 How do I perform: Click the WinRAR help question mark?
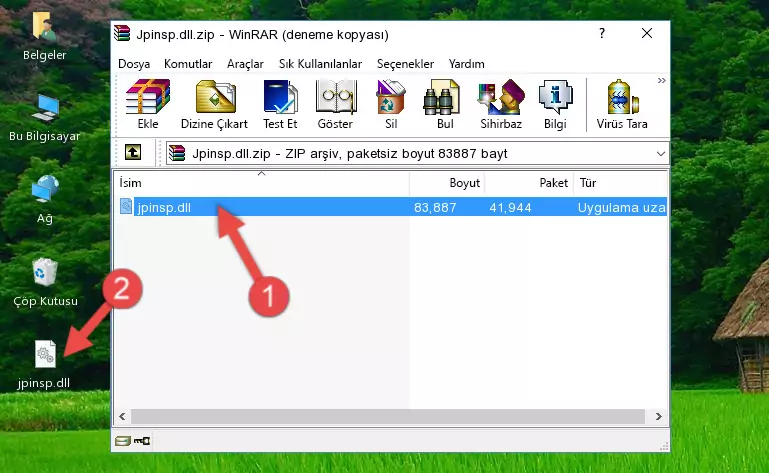(602, 33)
